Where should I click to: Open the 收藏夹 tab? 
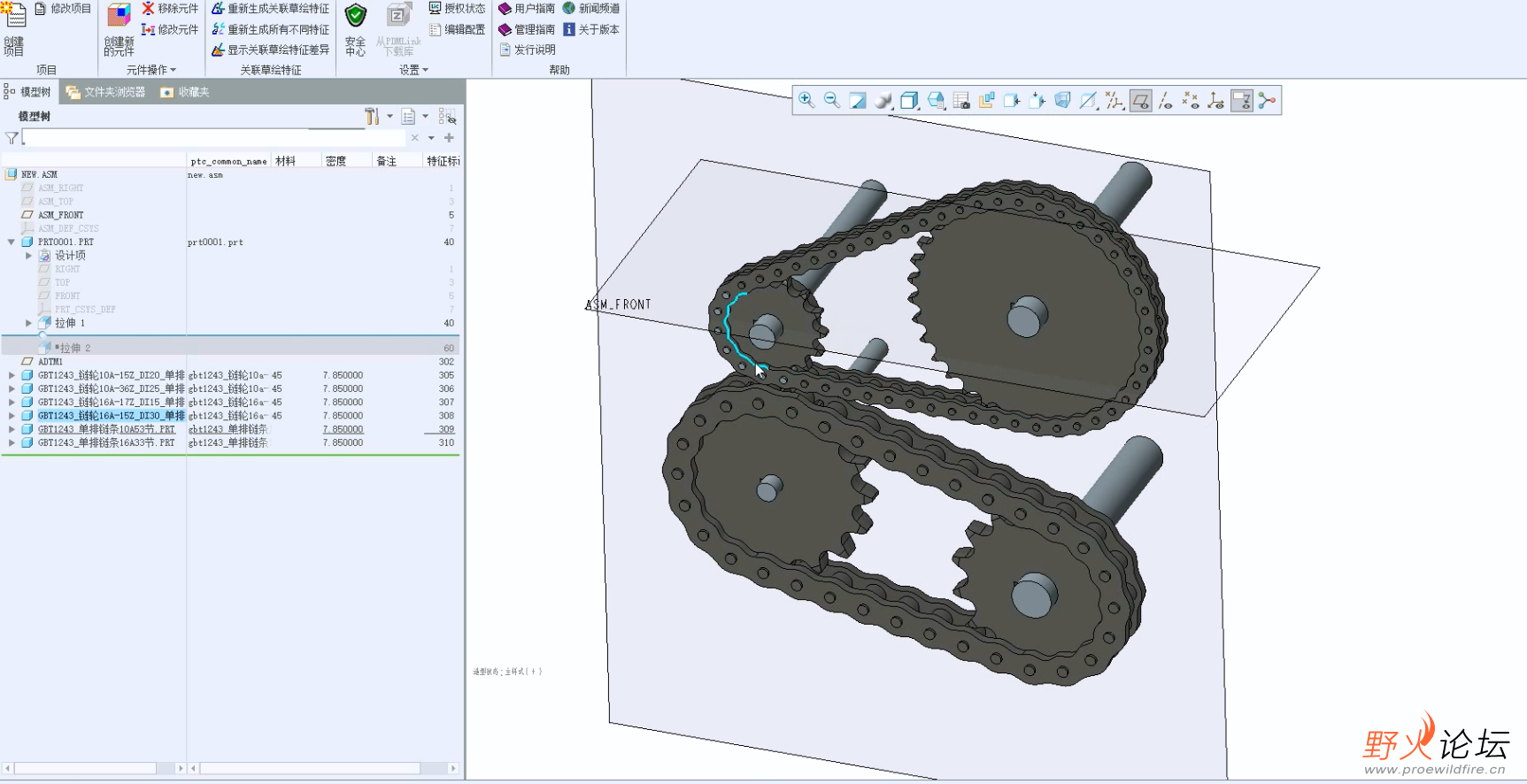point(185,92)
